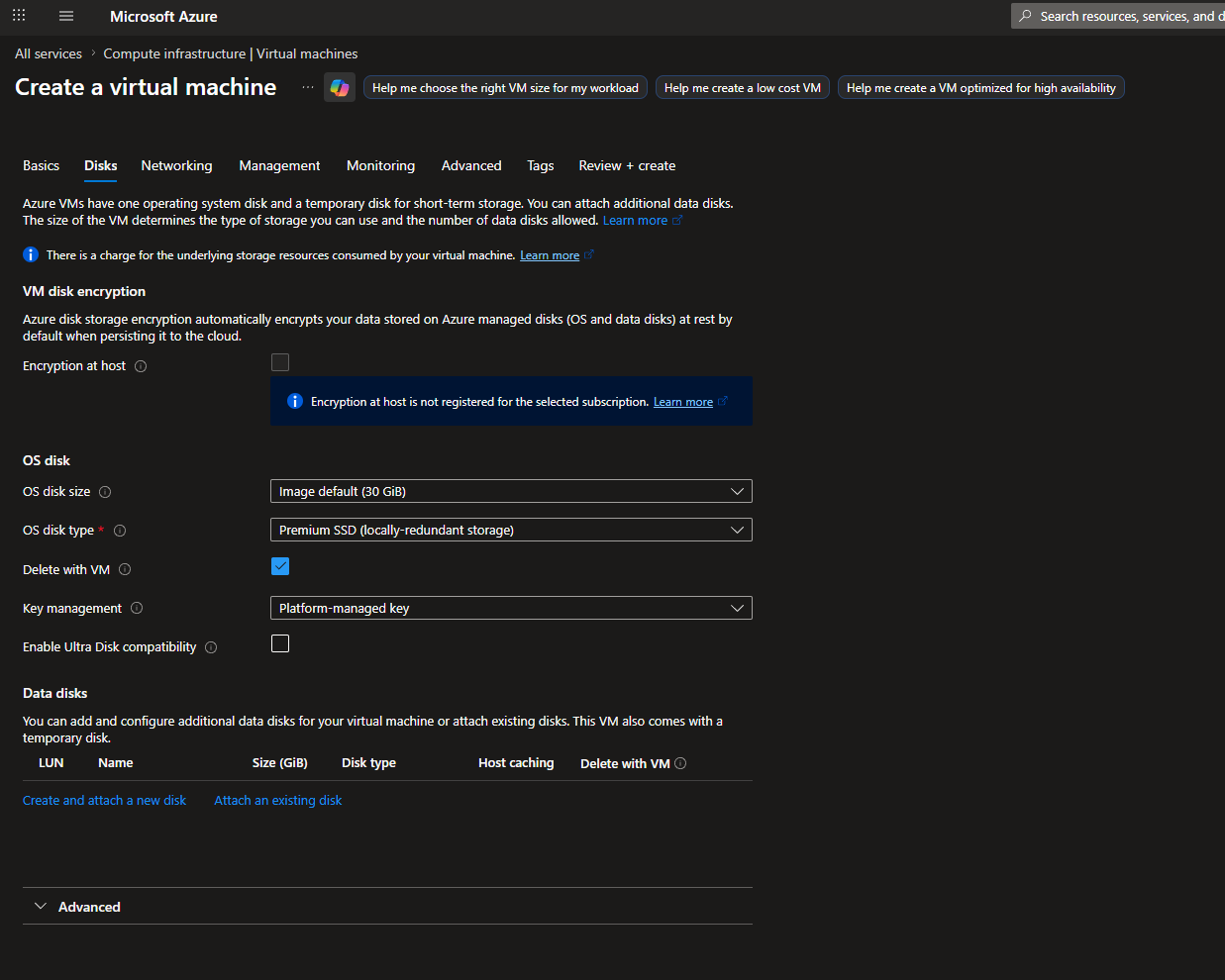
Task: Open the Key management dropdown
Action: [x=511, y=608]
